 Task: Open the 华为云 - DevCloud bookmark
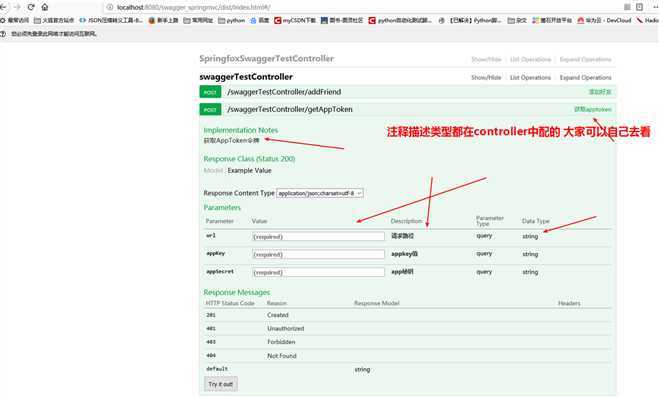point(604,20)
